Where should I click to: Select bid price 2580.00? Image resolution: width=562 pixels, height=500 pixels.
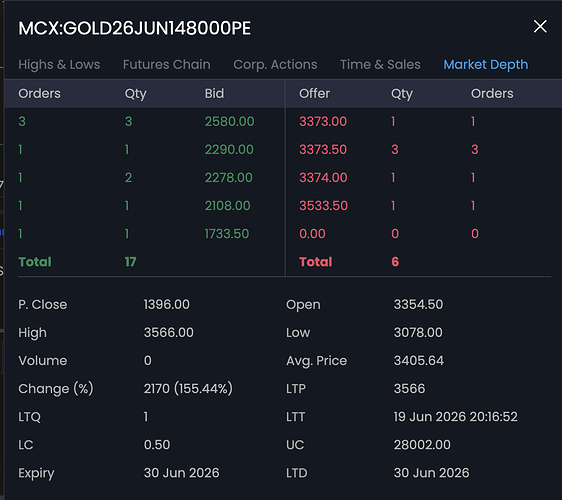(229, 122)
